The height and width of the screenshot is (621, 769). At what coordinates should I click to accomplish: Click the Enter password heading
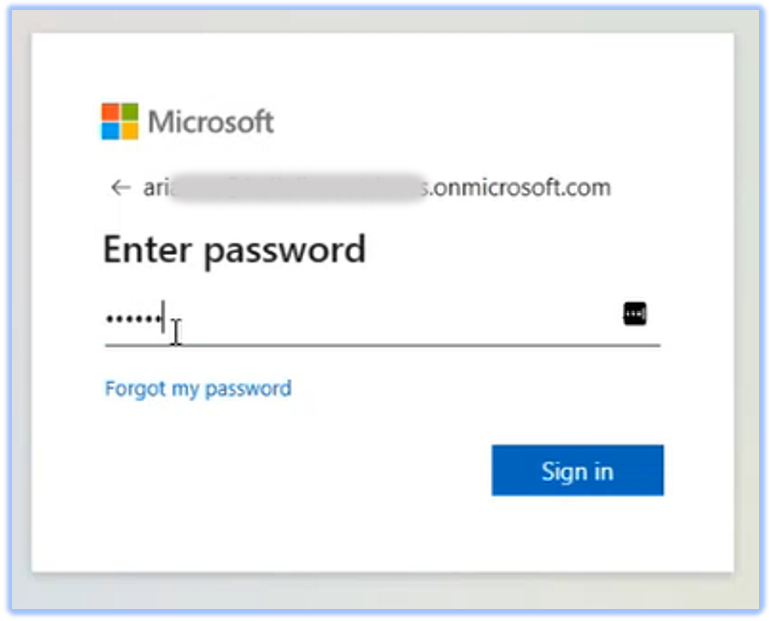tap(234, 249)
